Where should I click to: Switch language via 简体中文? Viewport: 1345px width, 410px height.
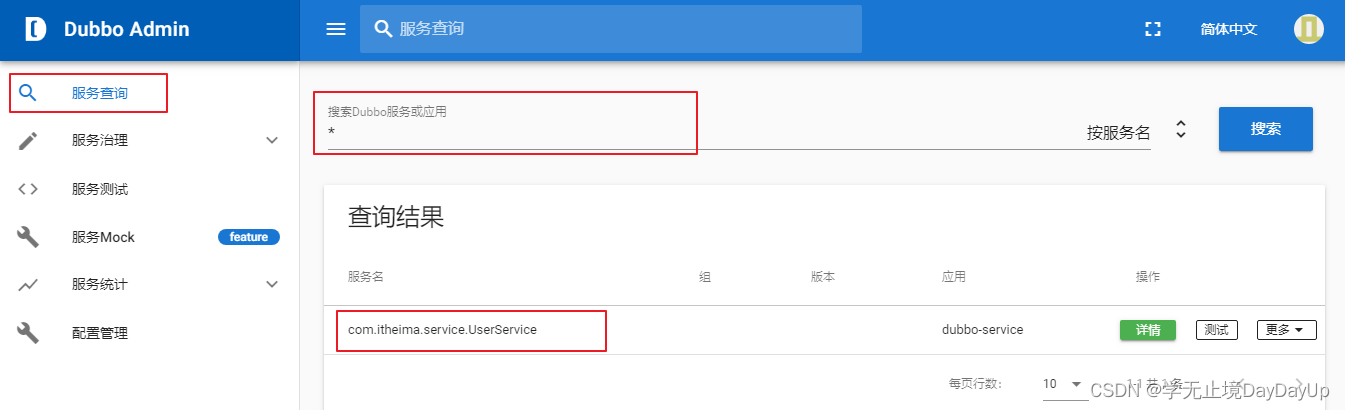pyautogui.click(x=1228, y=29)
